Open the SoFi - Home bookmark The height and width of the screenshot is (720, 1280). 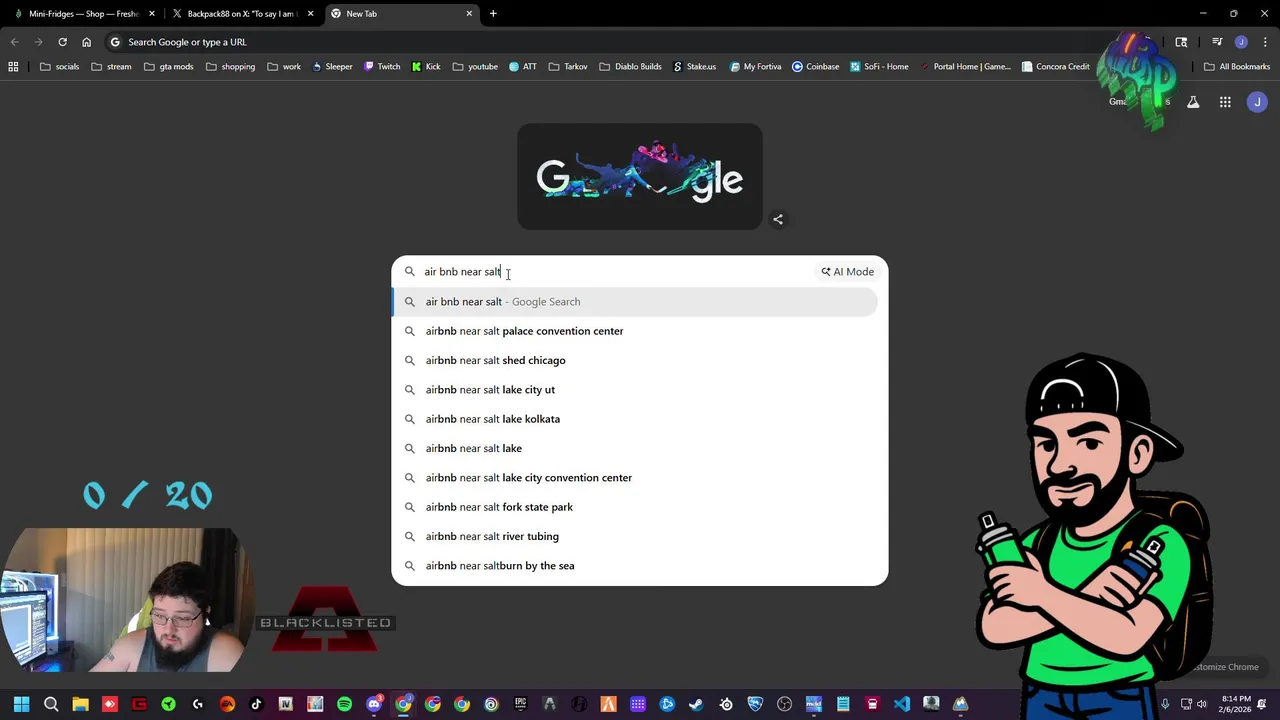pos(879,67)
